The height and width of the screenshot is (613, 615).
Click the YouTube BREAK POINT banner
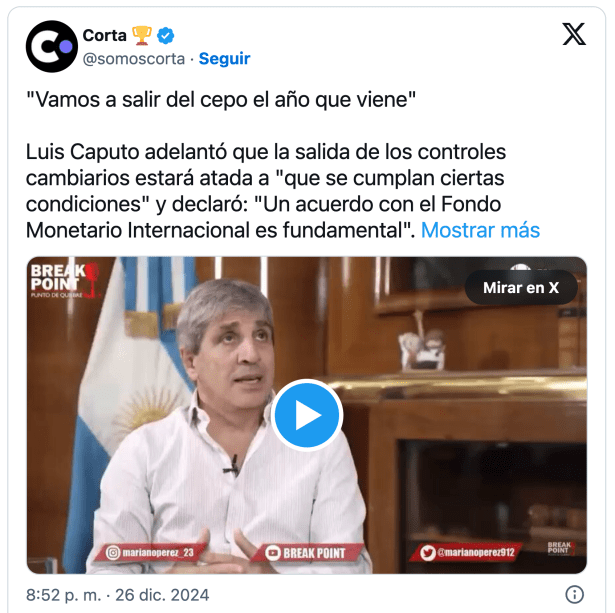tap(306, 553)
